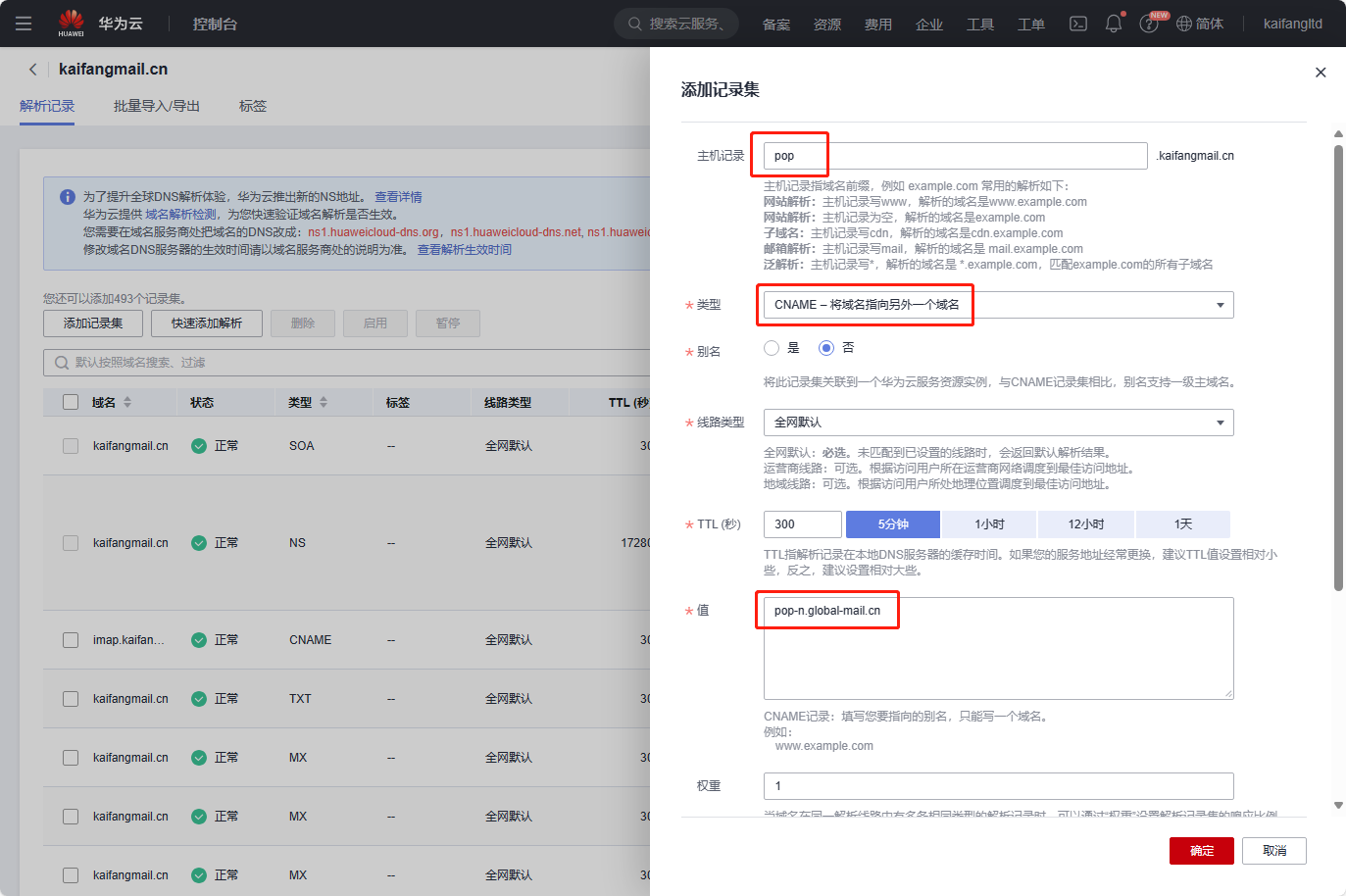Click the search icon in record filter box
Screen dimensions: 1346x896
[x=62, y=363]
